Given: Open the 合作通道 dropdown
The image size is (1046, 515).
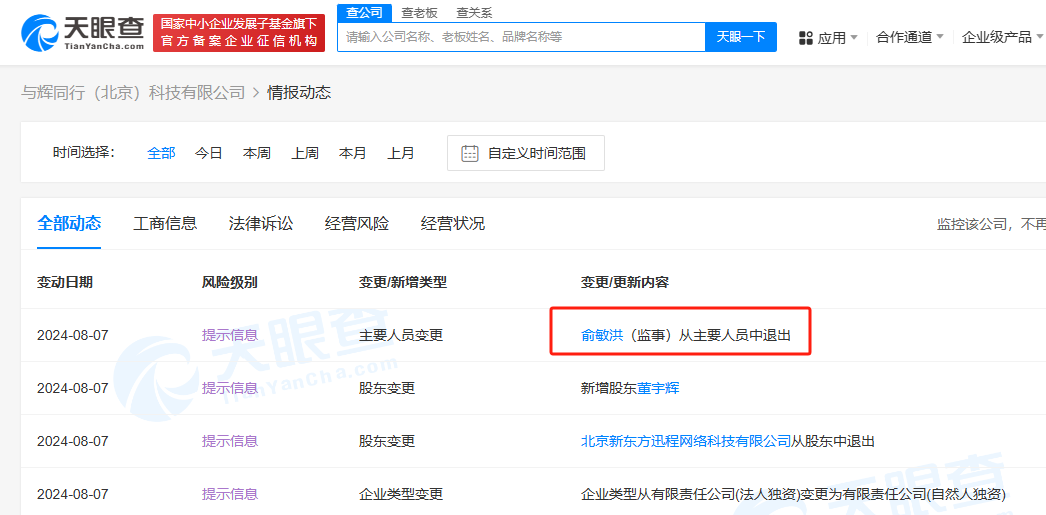Looking at the screenshot, I should tap(909, 37).
